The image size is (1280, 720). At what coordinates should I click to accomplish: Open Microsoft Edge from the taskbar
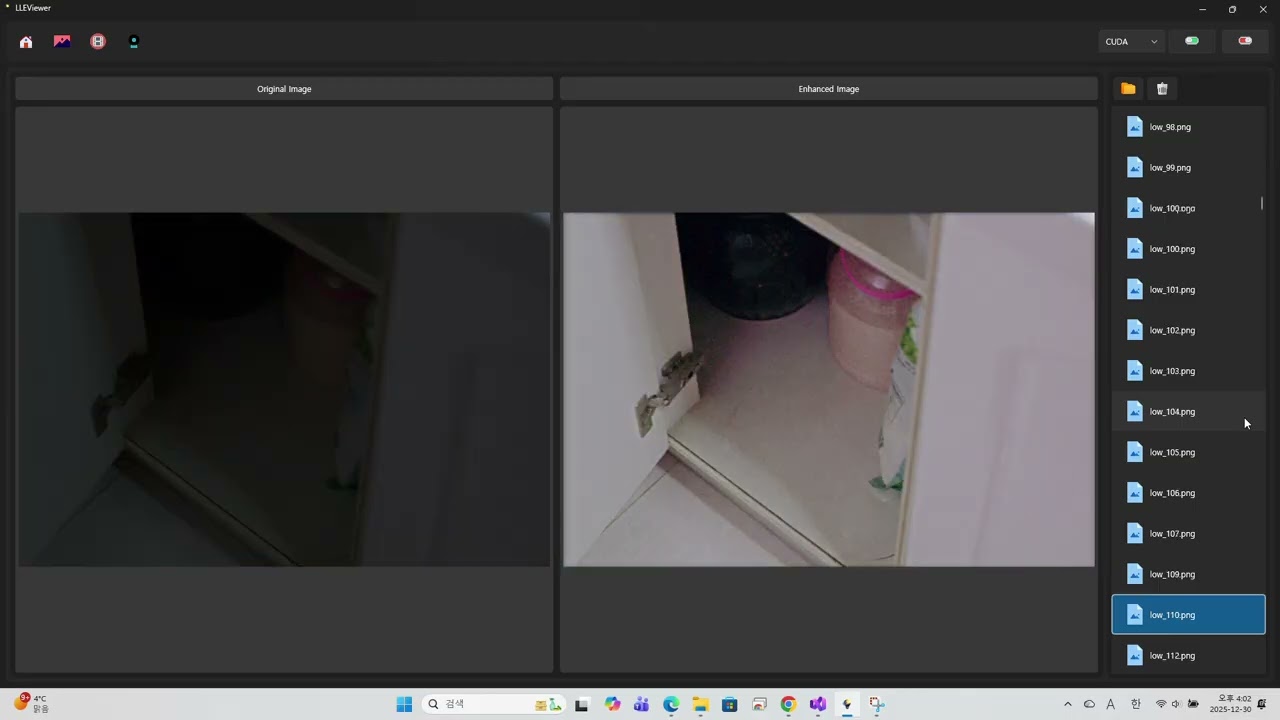tap(671, 704)
